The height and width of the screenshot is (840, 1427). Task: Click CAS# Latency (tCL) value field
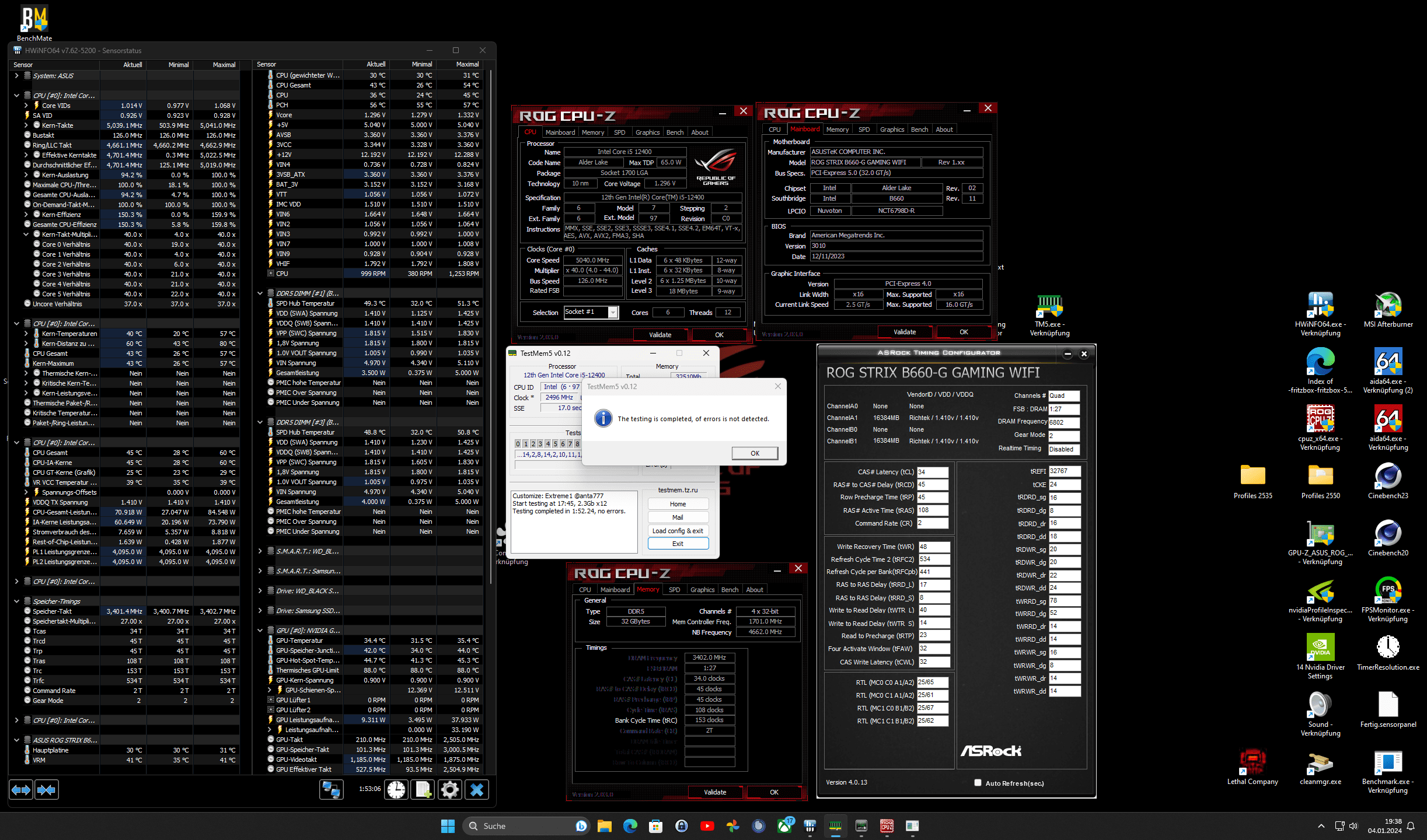point(933,472)
